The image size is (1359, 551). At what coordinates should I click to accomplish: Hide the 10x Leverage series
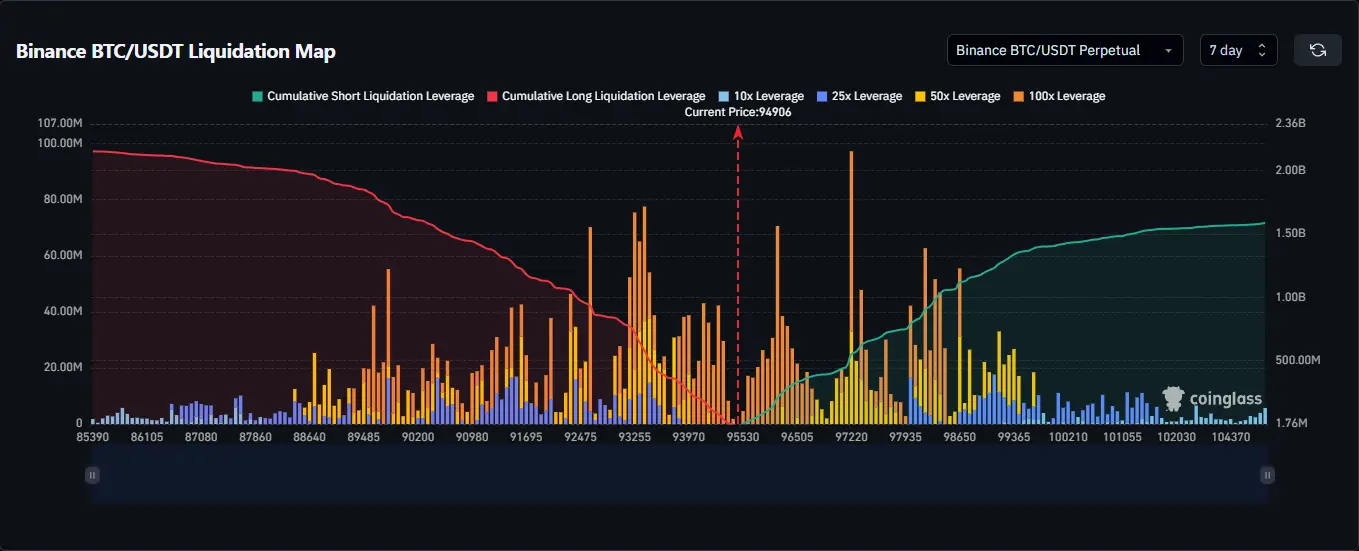pyautogui.click(x=768, y=96)
